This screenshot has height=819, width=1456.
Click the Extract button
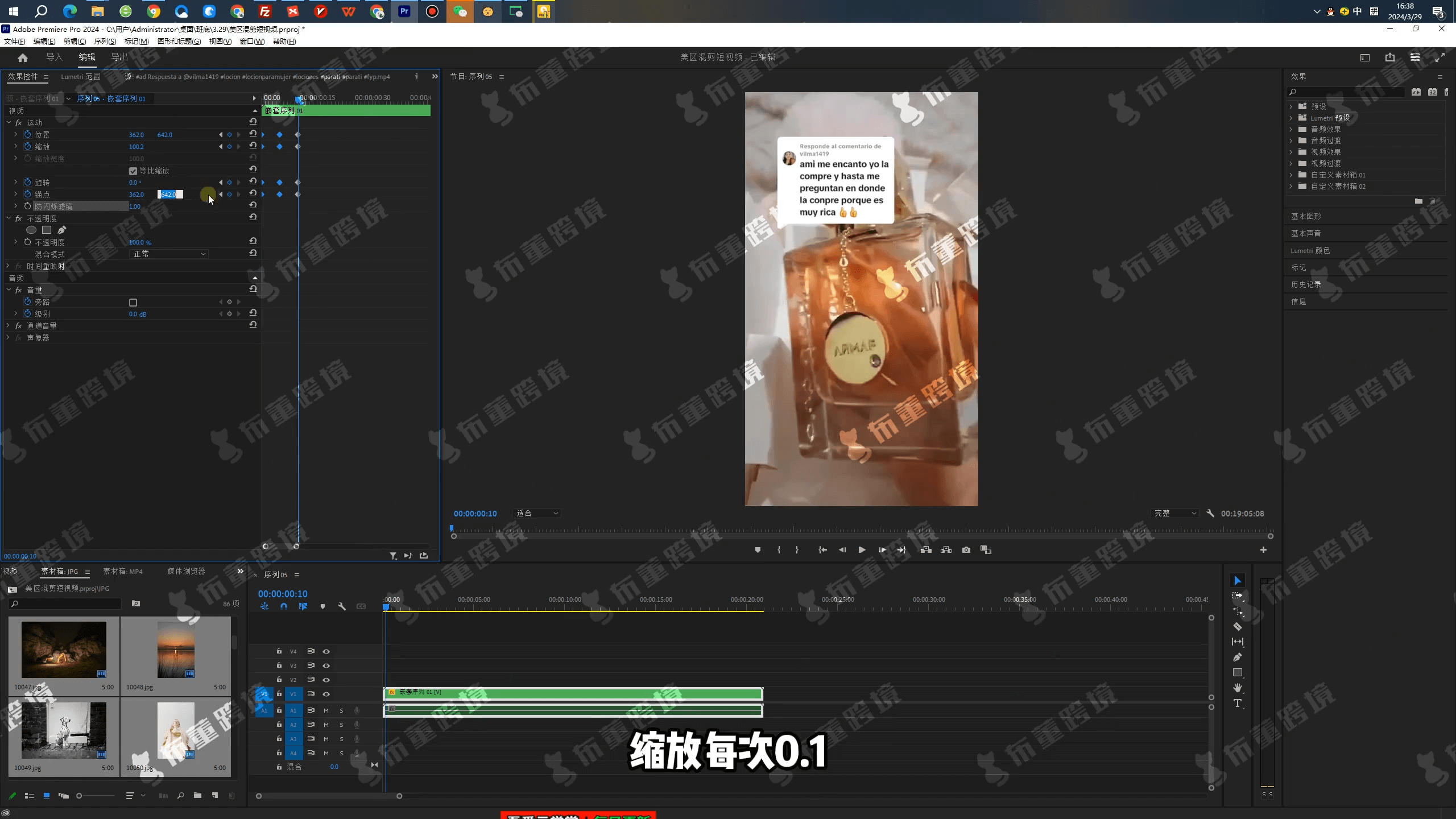[x=946, y=550]
